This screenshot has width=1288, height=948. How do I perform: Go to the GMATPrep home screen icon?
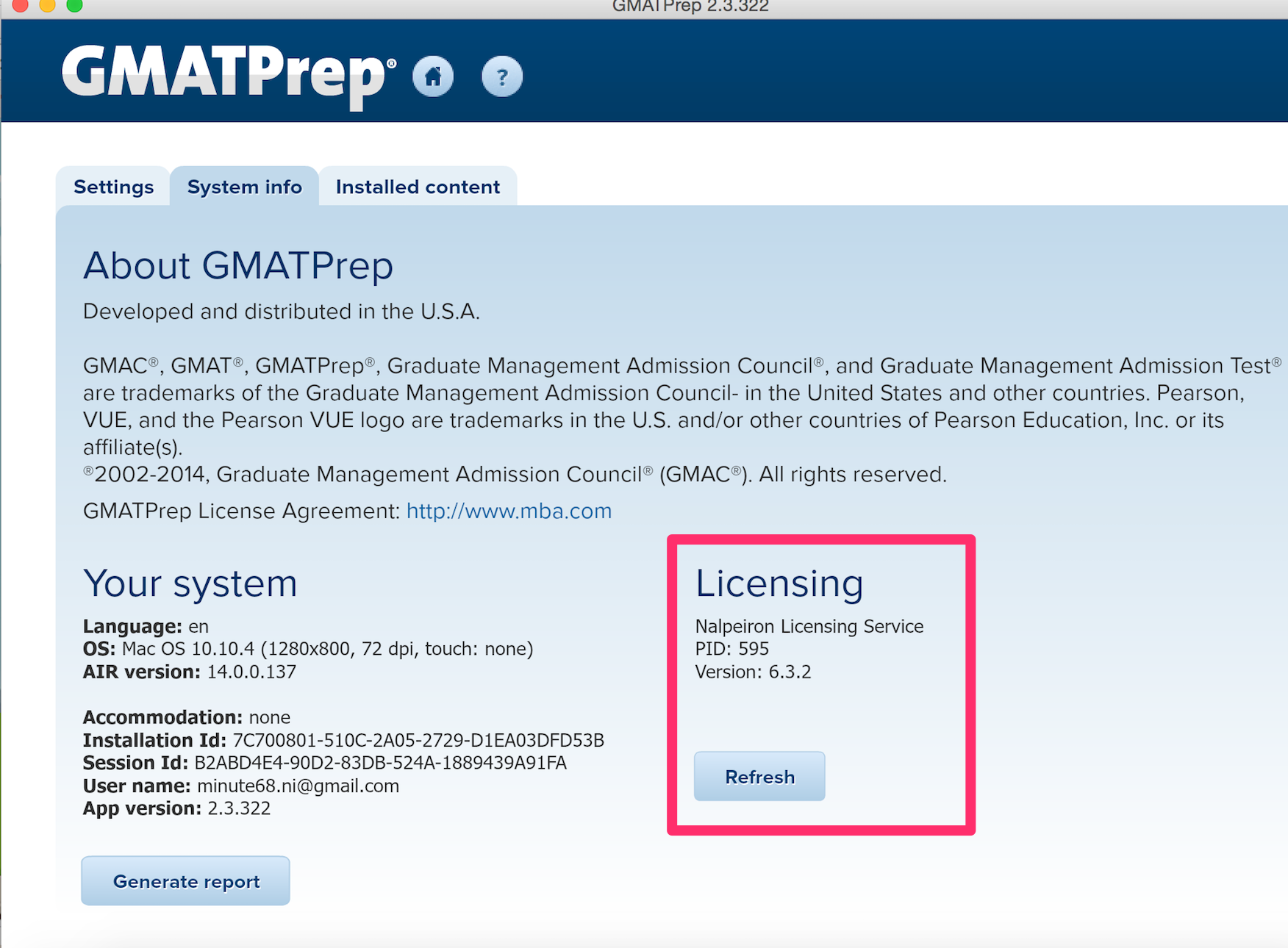(433, 76)
